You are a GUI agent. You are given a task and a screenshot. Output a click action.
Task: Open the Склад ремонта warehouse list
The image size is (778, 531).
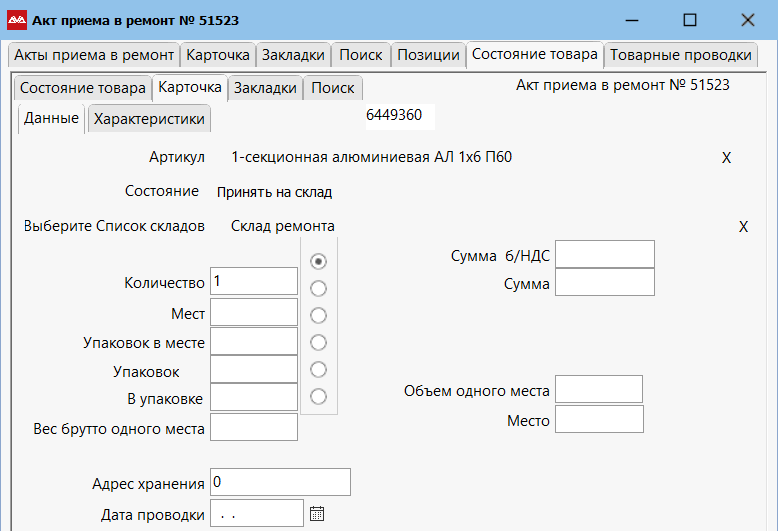(283, 226)
